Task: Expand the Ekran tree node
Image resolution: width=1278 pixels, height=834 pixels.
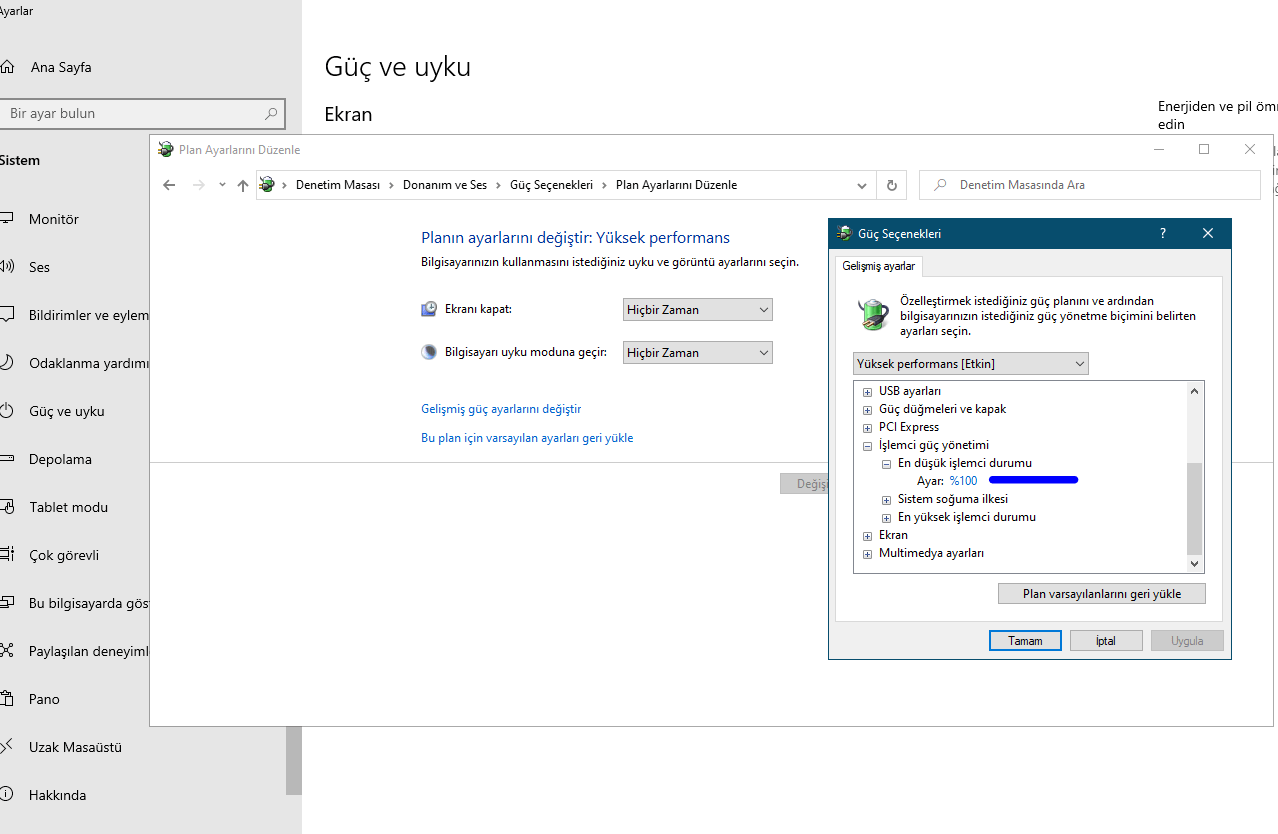Action: [x=867, y=536]
